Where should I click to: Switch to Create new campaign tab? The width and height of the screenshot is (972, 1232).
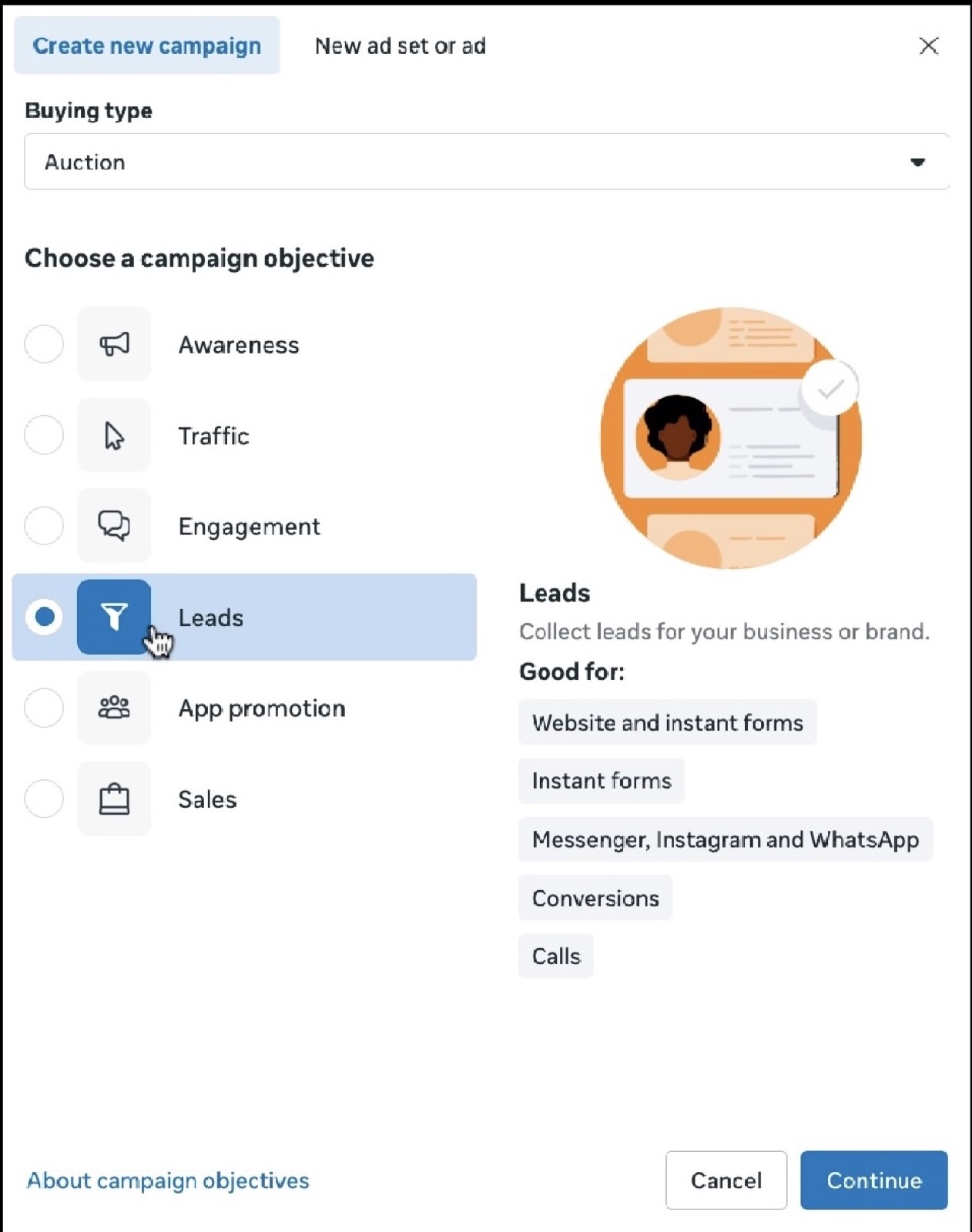tap(146, 45)
